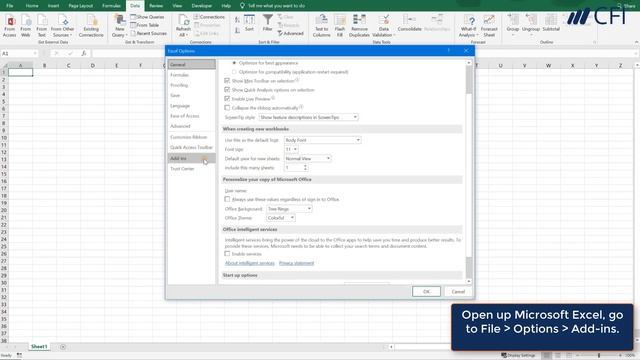This screenshot has width=640, height=360.
Task: Open the Office Theme Colorful dropdown
Action: pyautogui.click(x=281, y=218)
